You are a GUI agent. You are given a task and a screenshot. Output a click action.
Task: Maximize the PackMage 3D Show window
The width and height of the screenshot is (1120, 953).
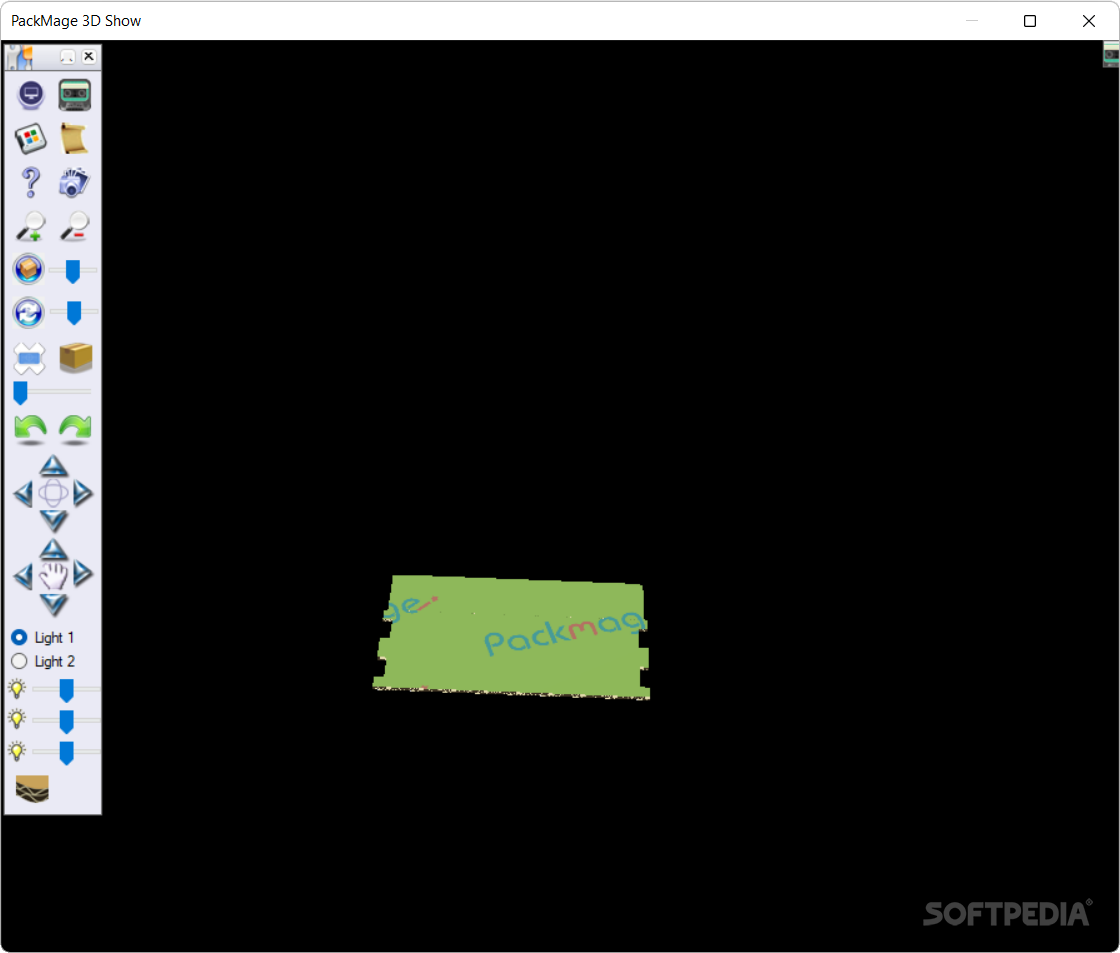[1030, 21]
